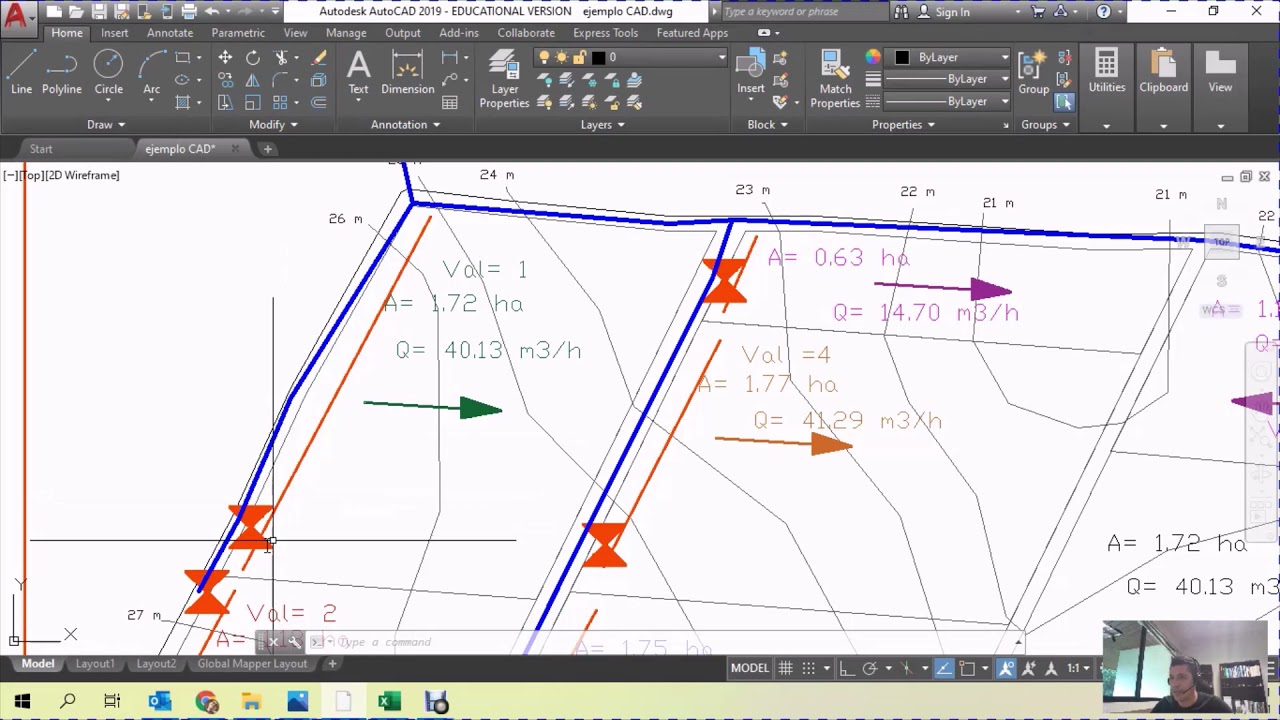Viewport: 1280px width, 720px height.
Task: Open the Layout1 tab
Action: coord(95,664)
